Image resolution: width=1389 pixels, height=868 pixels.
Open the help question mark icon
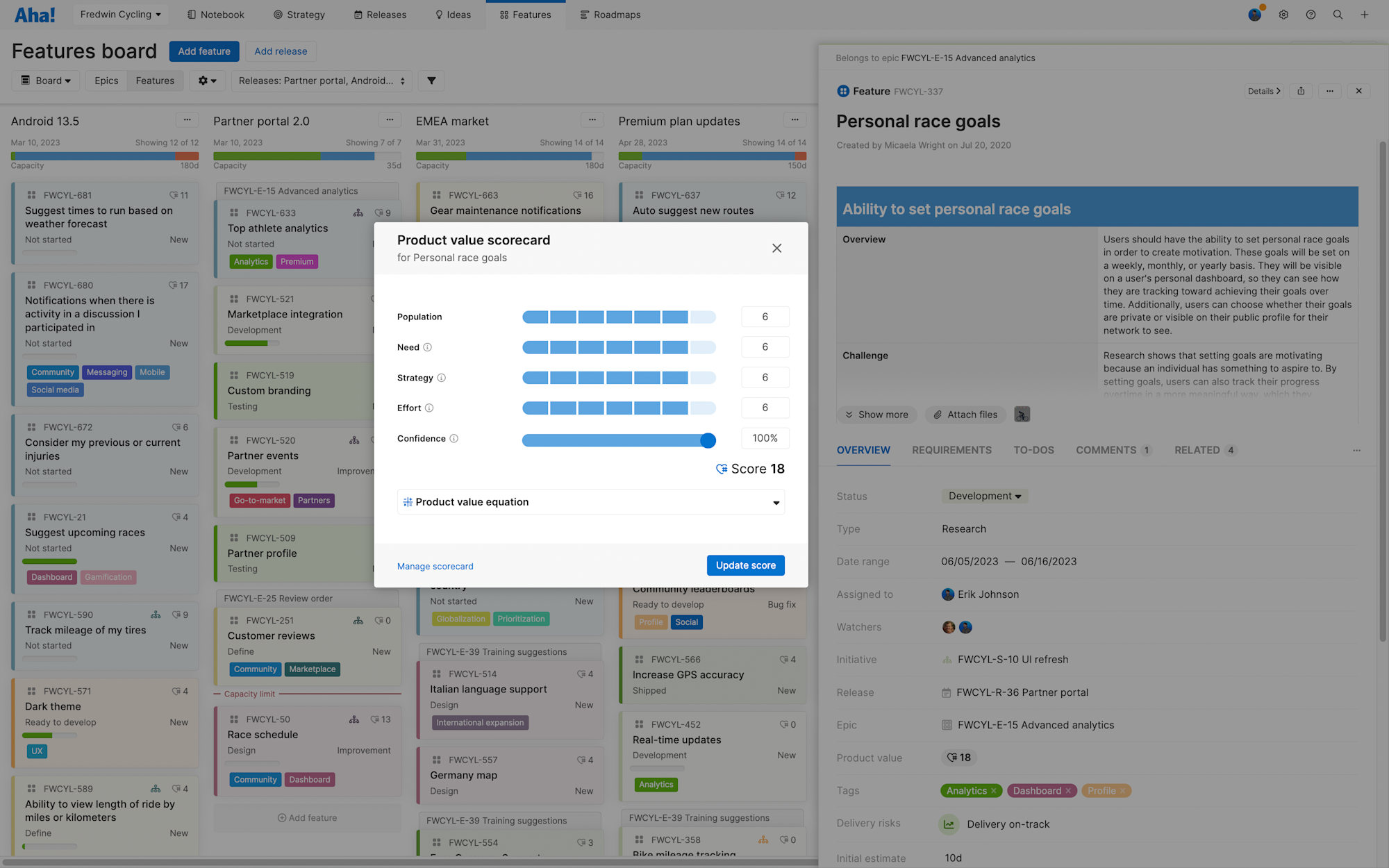1311,14
